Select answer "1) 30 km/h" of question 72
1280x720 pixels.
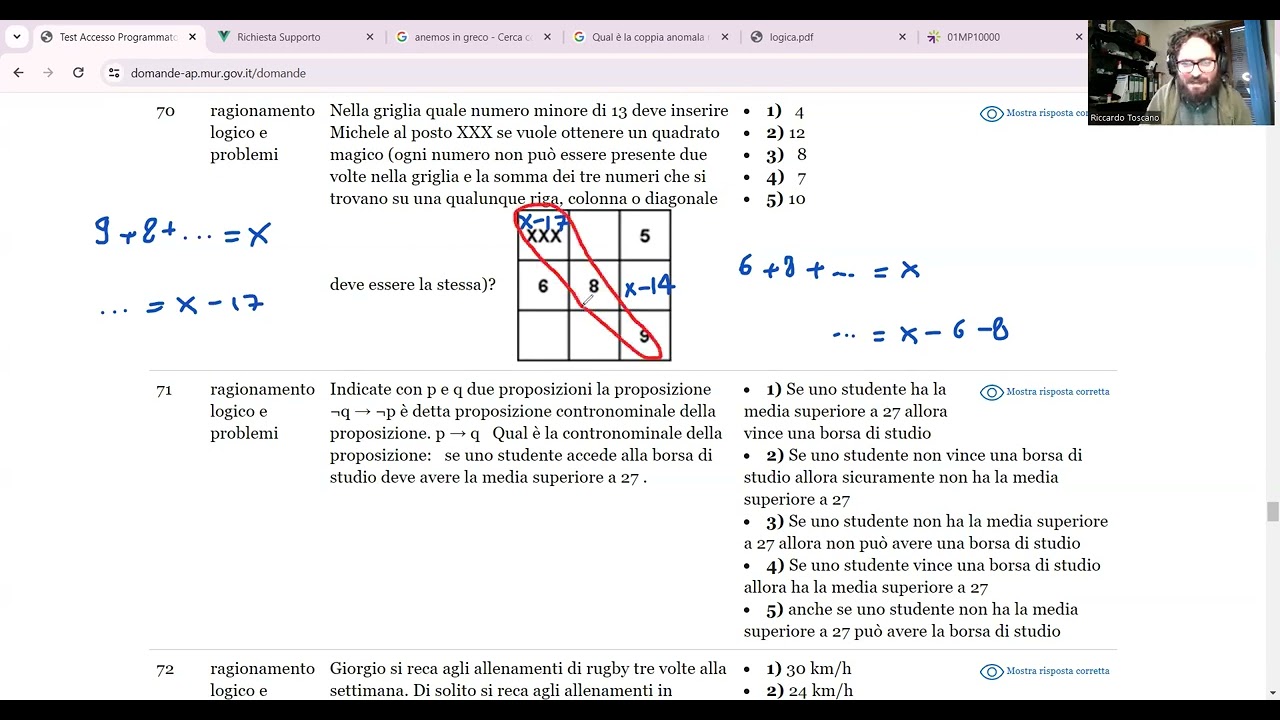(809, 669)
